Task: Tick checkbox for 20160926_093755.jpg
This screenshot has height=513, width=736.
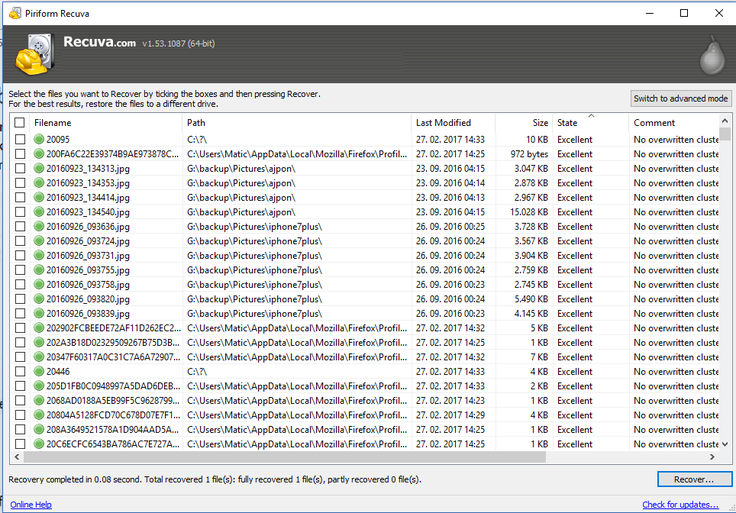Action: (20, 270)
